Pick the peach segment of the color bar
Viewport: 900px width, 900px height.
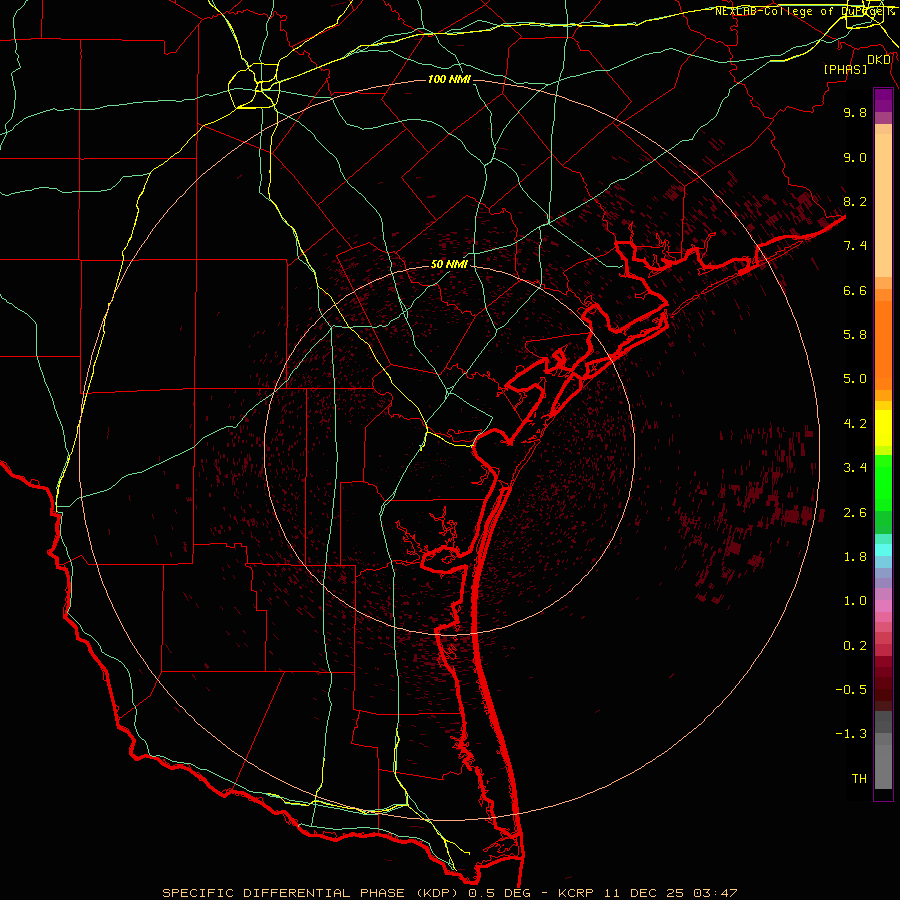(883, 205)
